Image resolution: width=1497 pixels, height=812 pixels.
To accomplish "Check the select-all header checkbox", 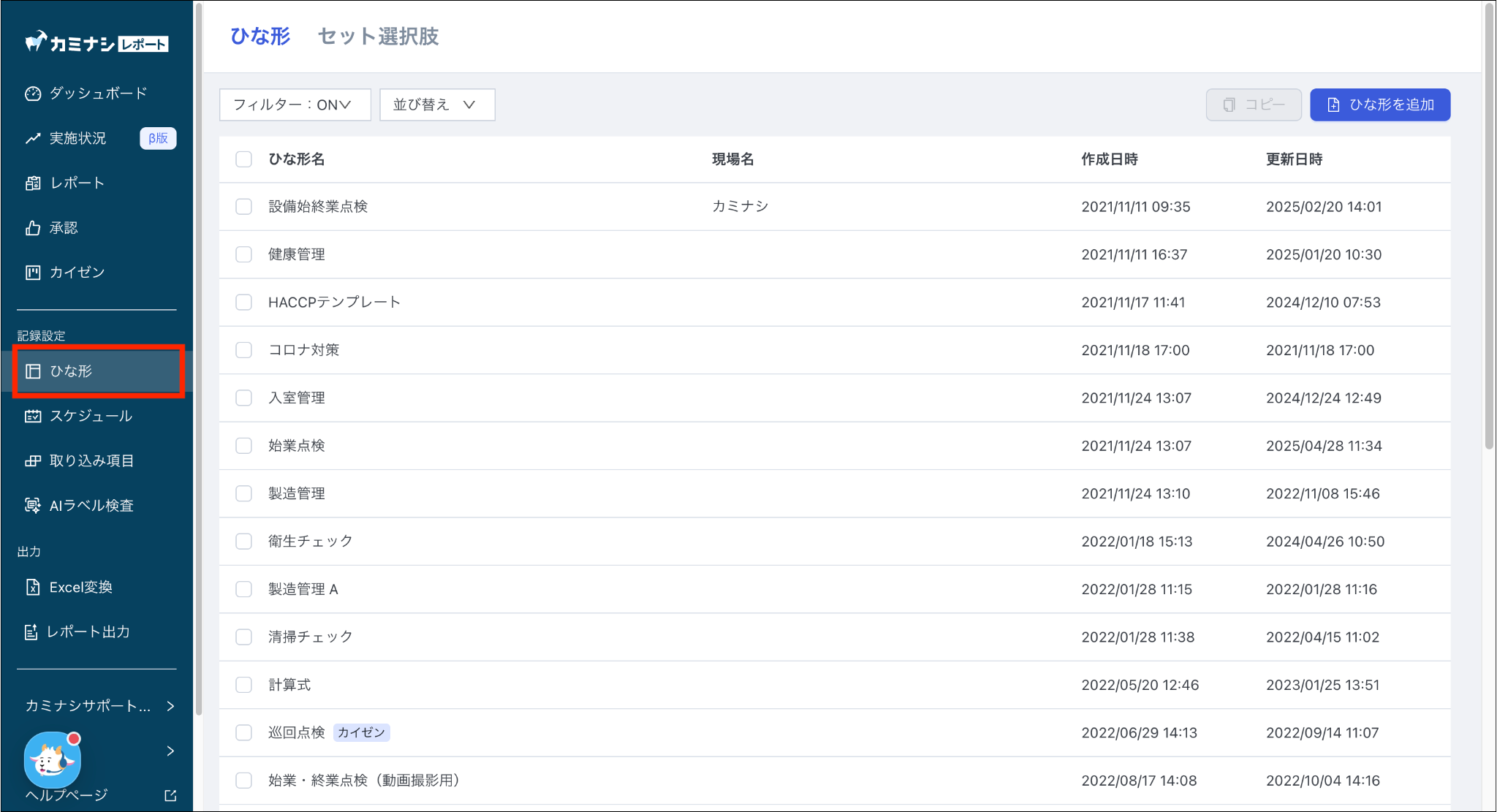I will pyautogui.click(x=243, y=159).
